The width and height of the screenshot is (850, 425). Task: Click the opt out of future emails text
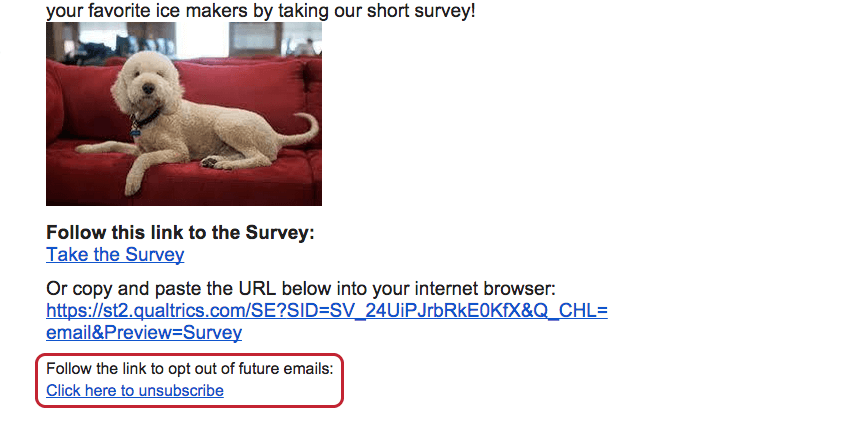click(190, 369)
